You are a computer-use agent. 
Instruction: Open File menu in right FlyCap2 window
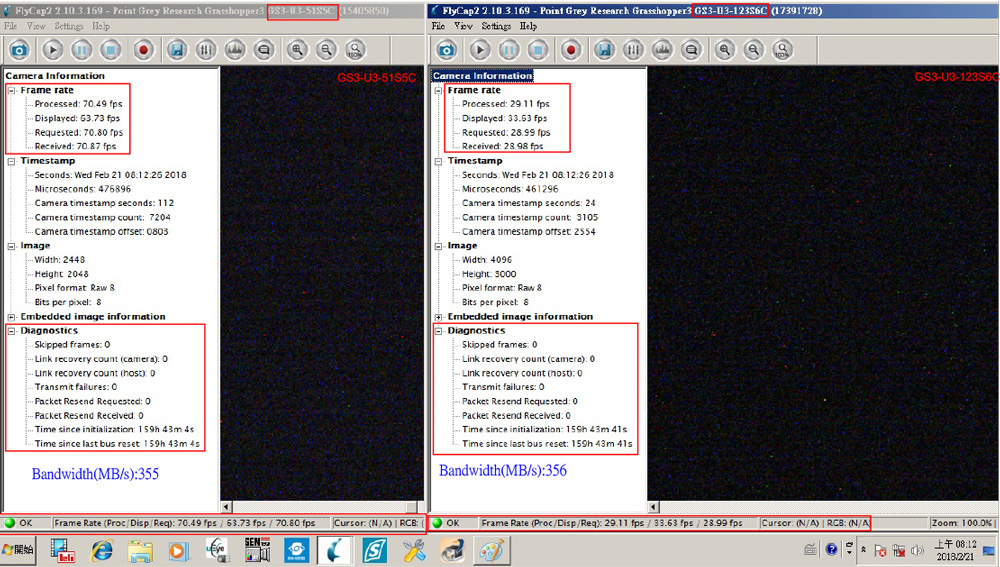(438, 26)
